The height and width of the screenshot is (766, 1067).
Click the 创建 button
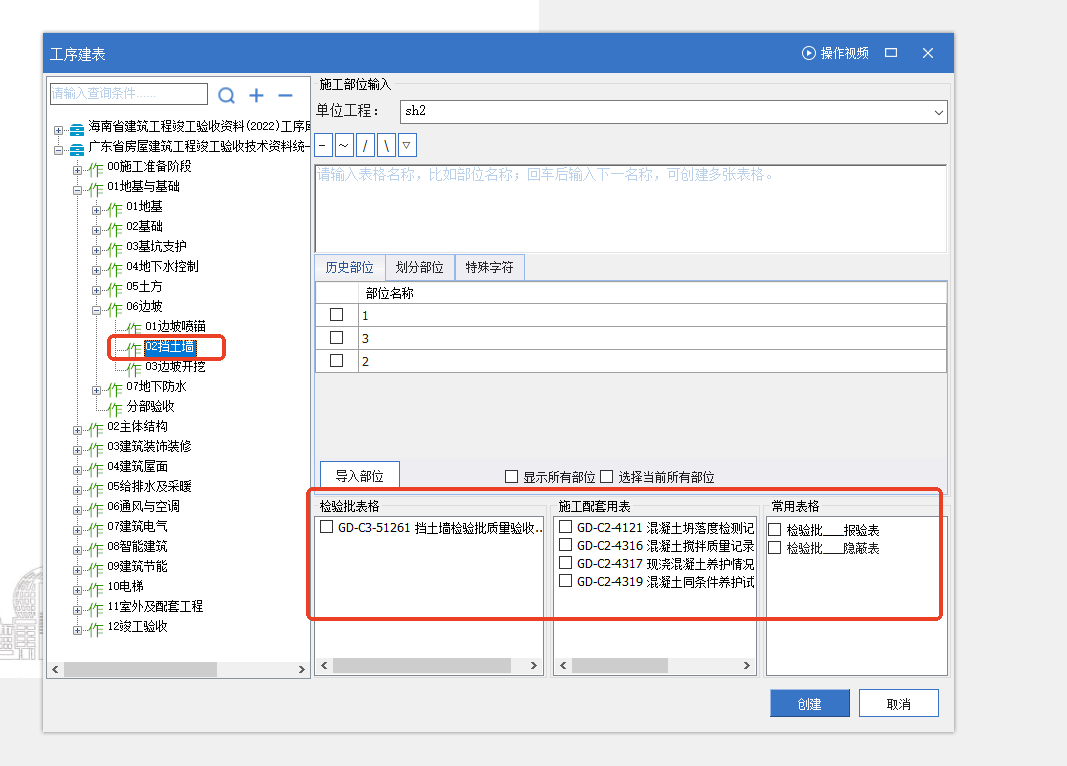click(809, 703)
